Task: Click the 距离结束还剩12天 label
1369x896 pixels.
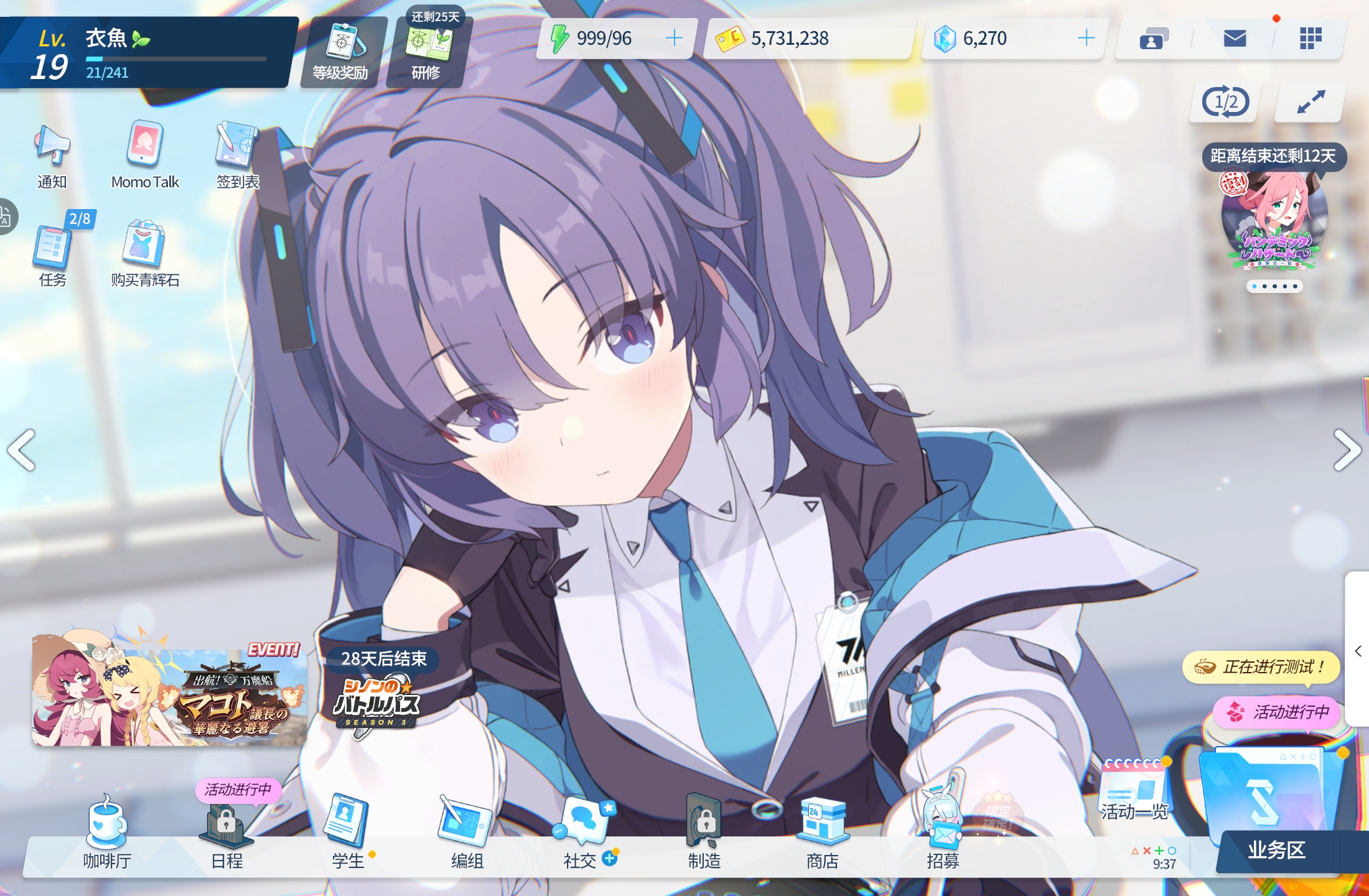Action: [1273, 156]
